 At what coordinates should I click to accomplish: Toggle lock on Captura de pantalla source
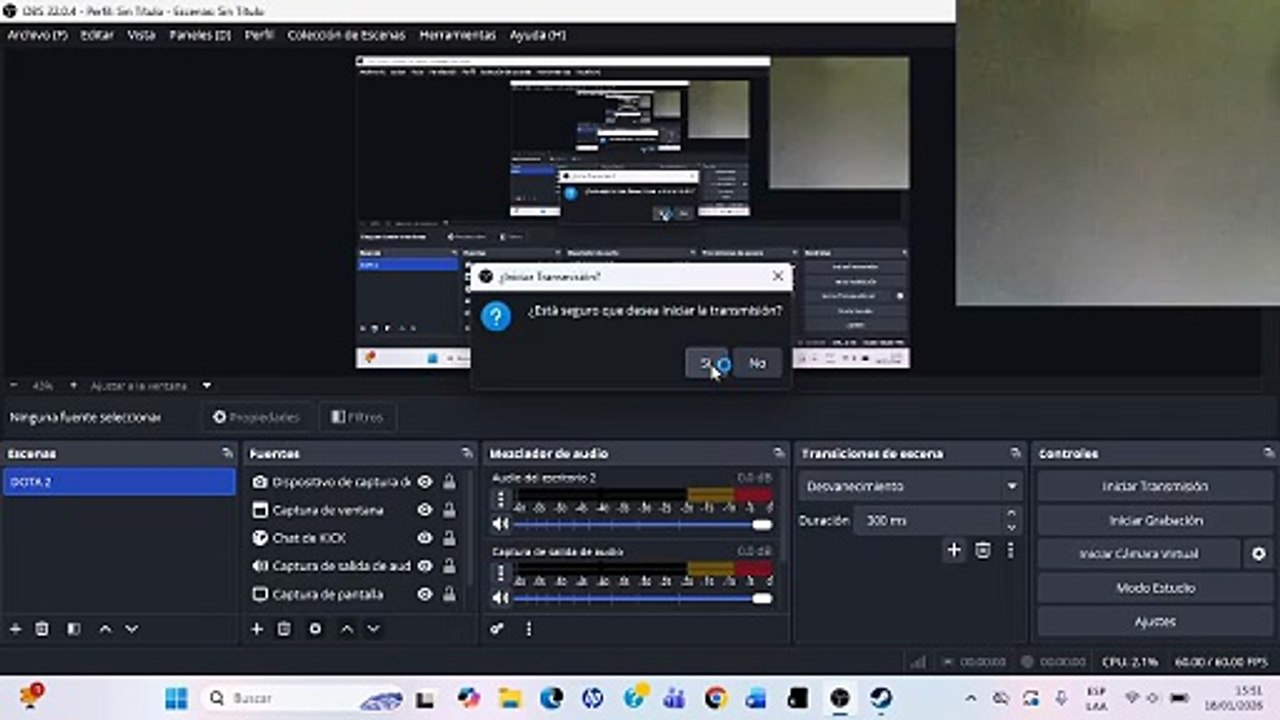pos(449,594)
